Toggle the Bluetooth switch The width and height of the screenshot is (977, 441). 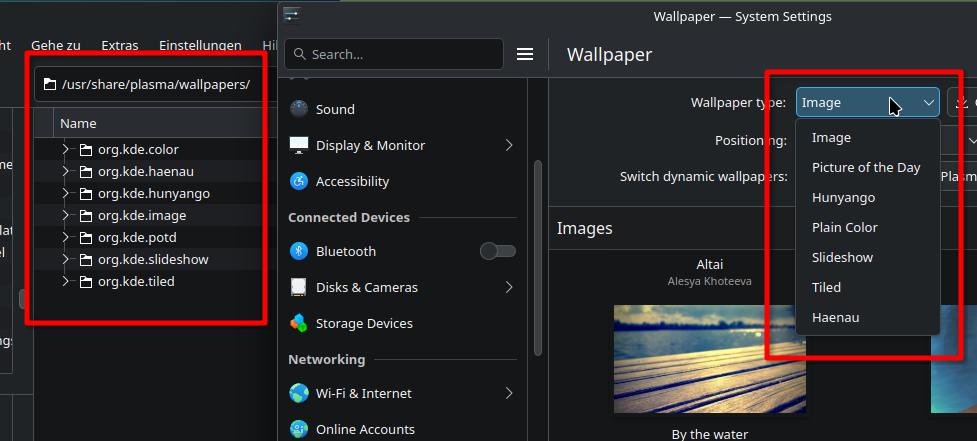(x=497, y=251)
